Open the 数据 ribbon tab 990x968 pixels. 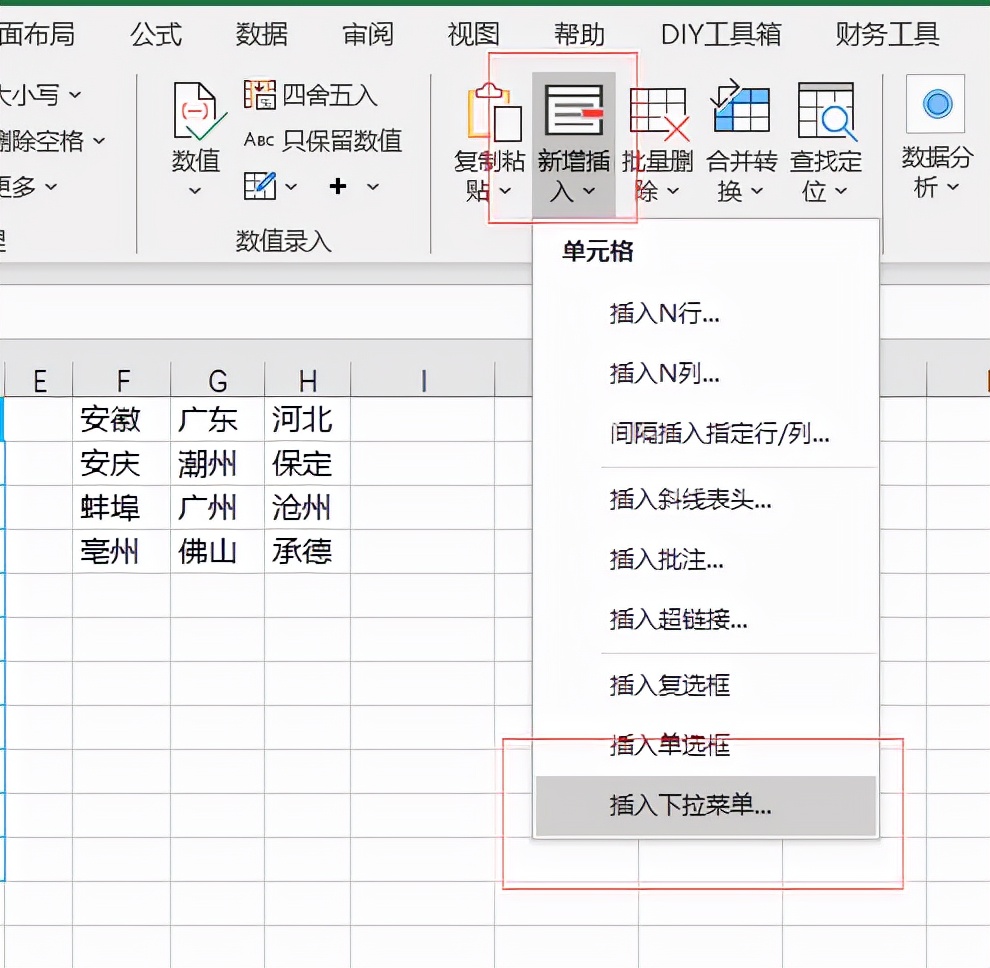pos(262,34)
